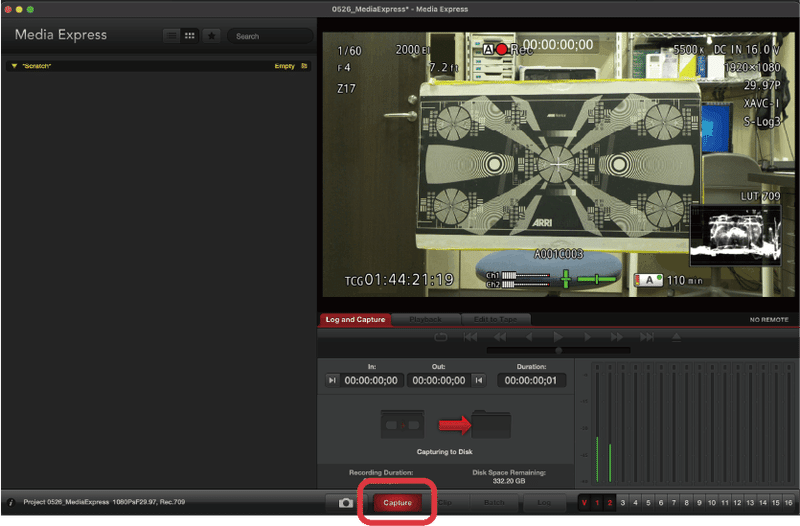The height and width of the screenshot is (526, 800).
Task: Switch to the Edit to Tape tab
Action: pyautogui.click(x=495, y=319)
